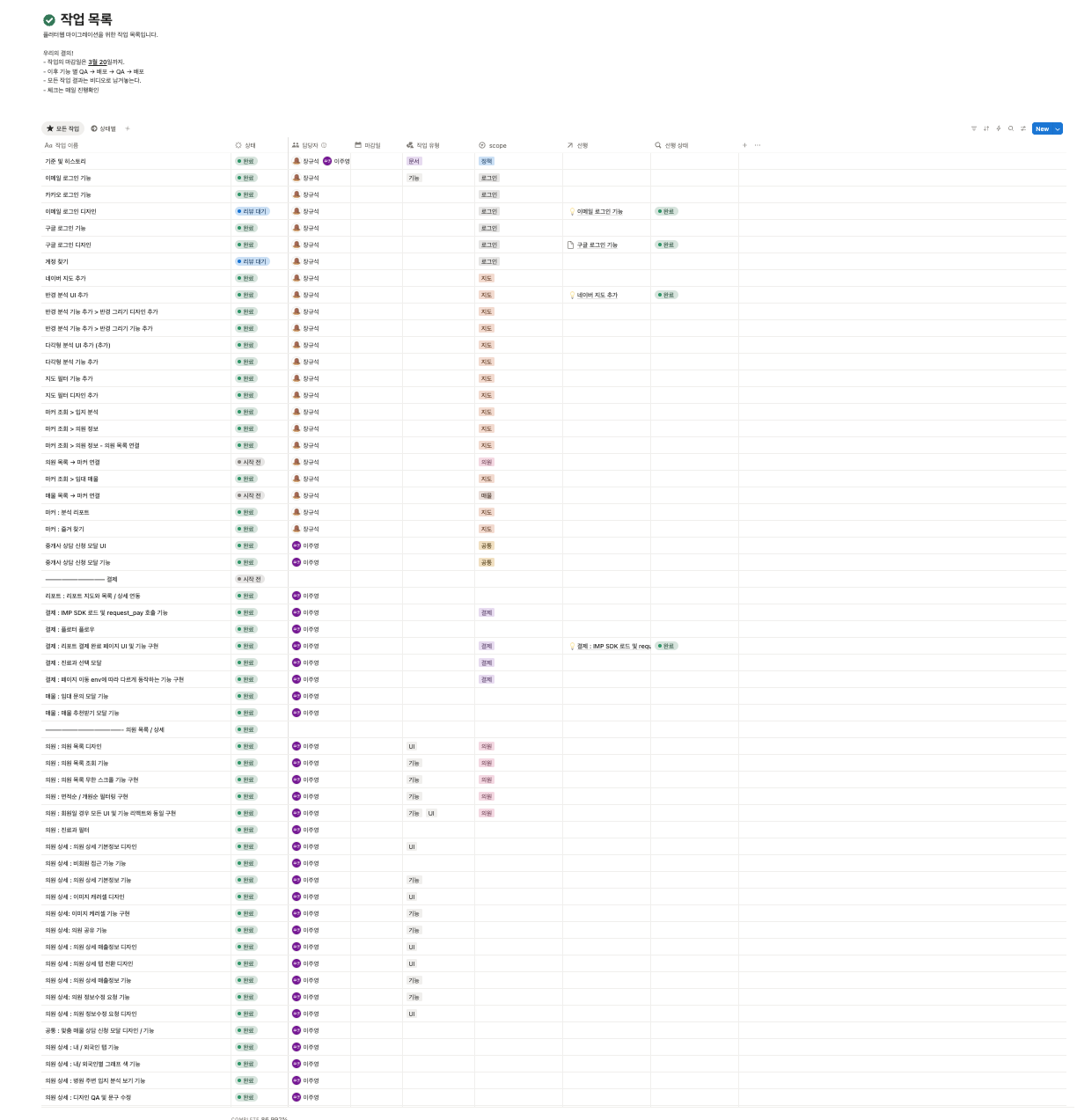Open 마감일 column header menu
This screenshot has width=1077, height=1120.
377,145
